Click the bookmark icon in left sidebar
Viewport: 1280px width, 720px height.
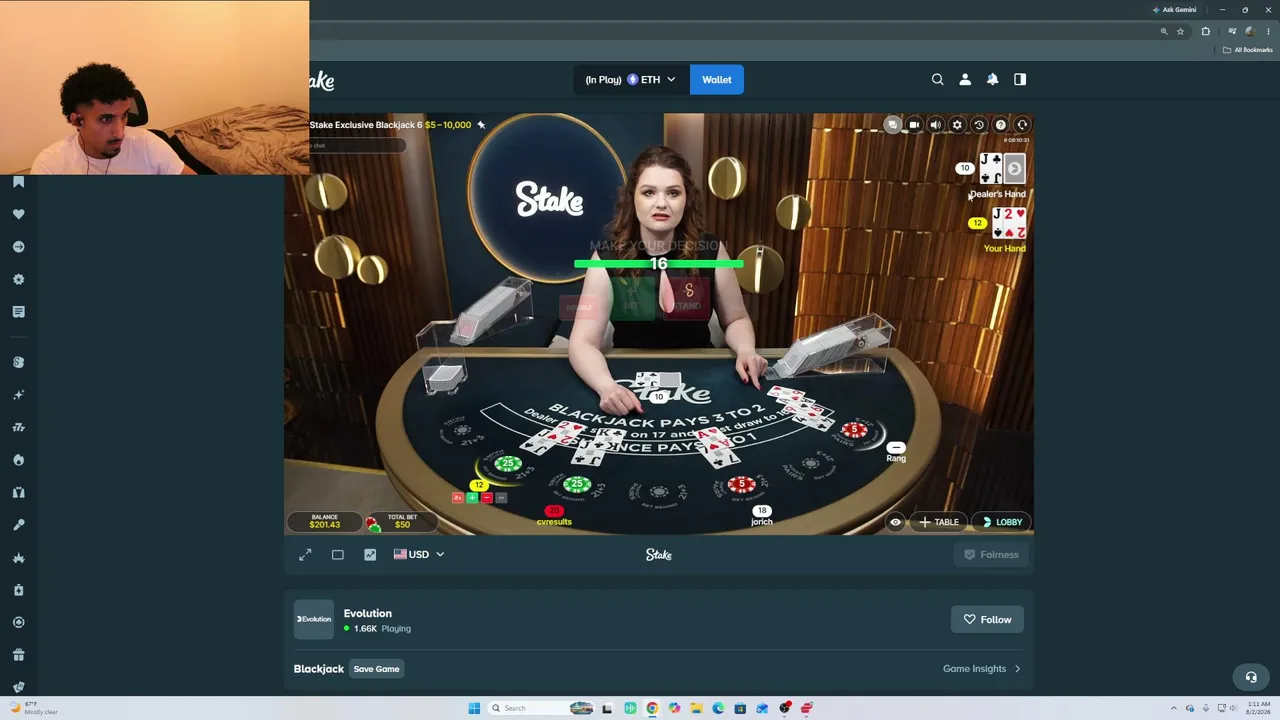(18, 182)
